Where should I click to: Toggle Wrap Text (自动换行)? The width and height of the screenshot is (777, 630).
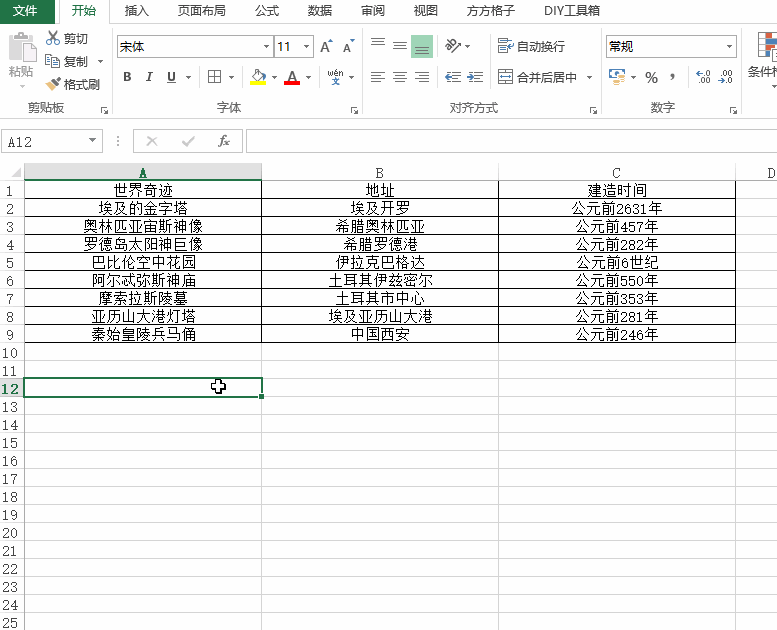[531, 46]
